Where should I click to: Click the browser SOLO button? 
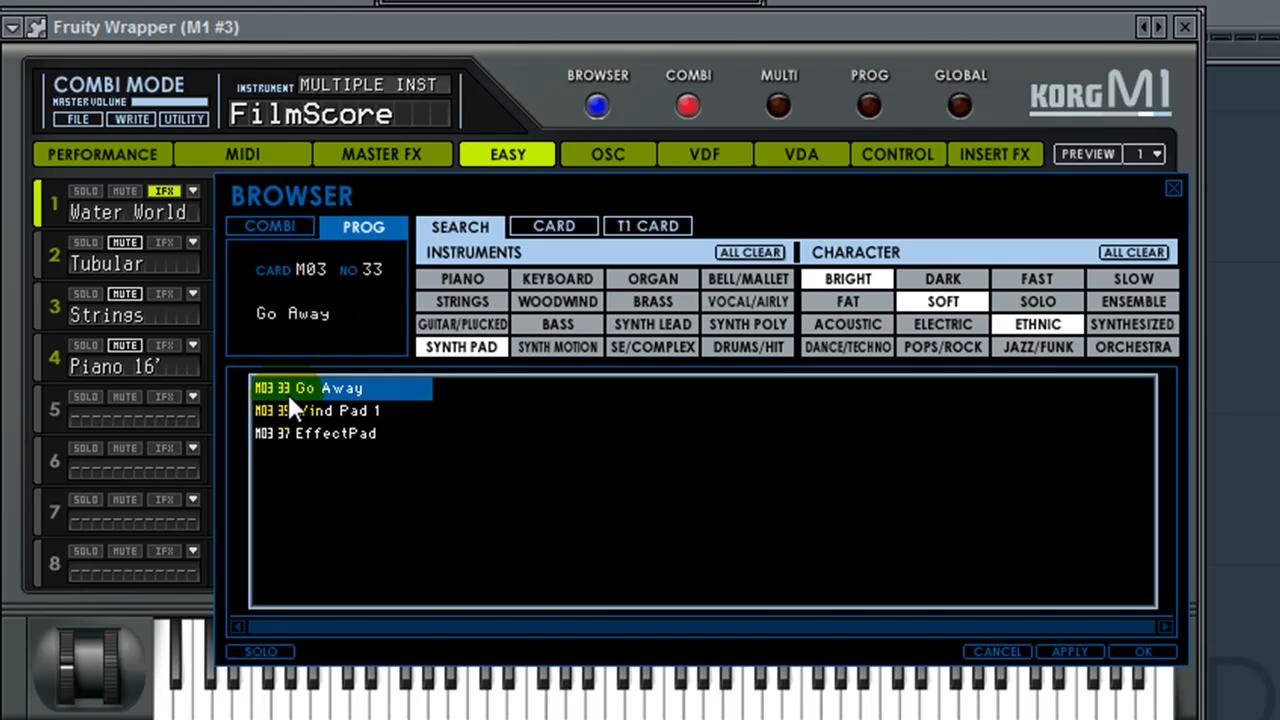pos(261,651)
